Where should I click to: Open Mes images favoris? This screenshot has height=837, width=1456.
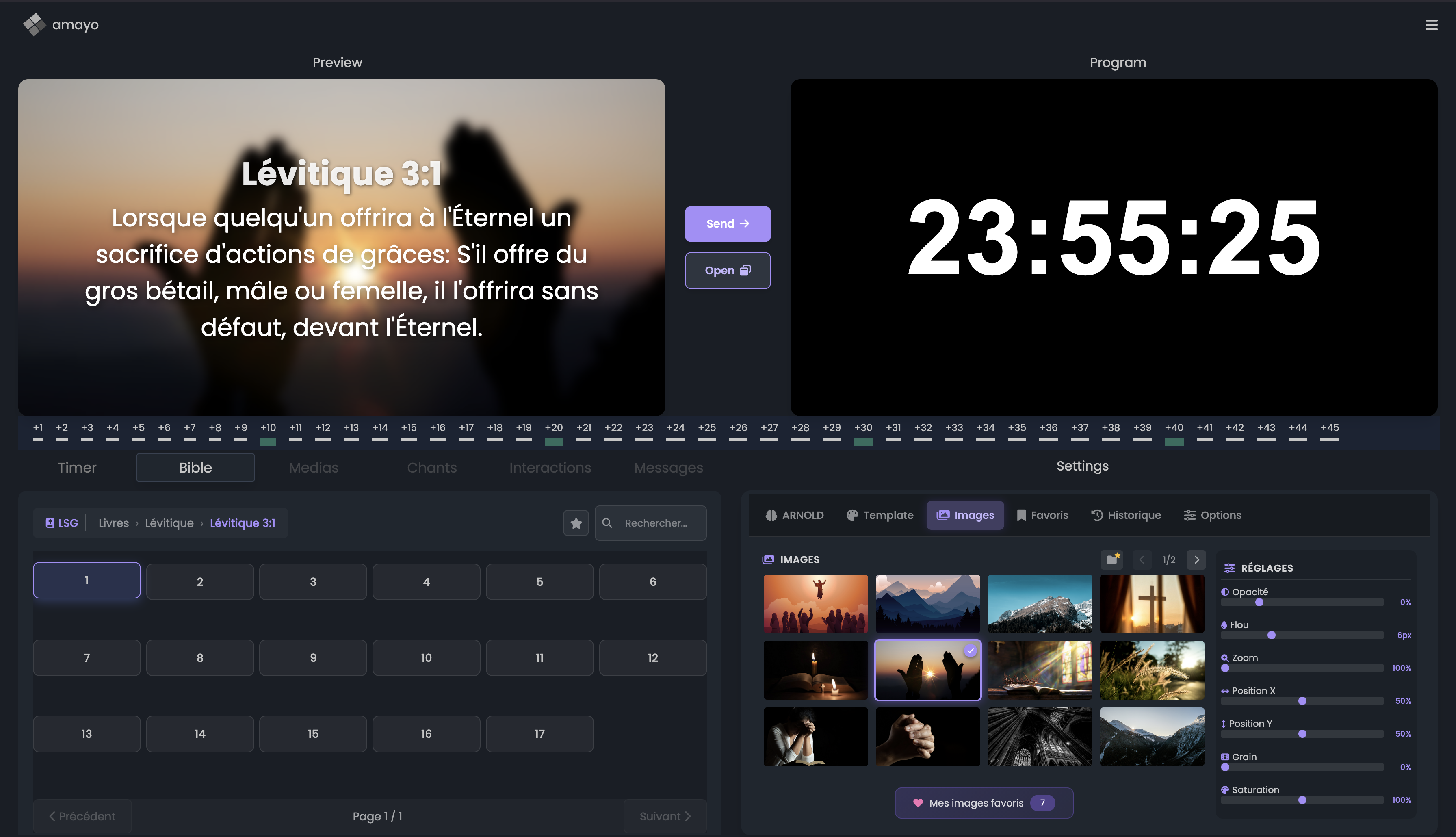pyautogui.click(x=984, y=803)
